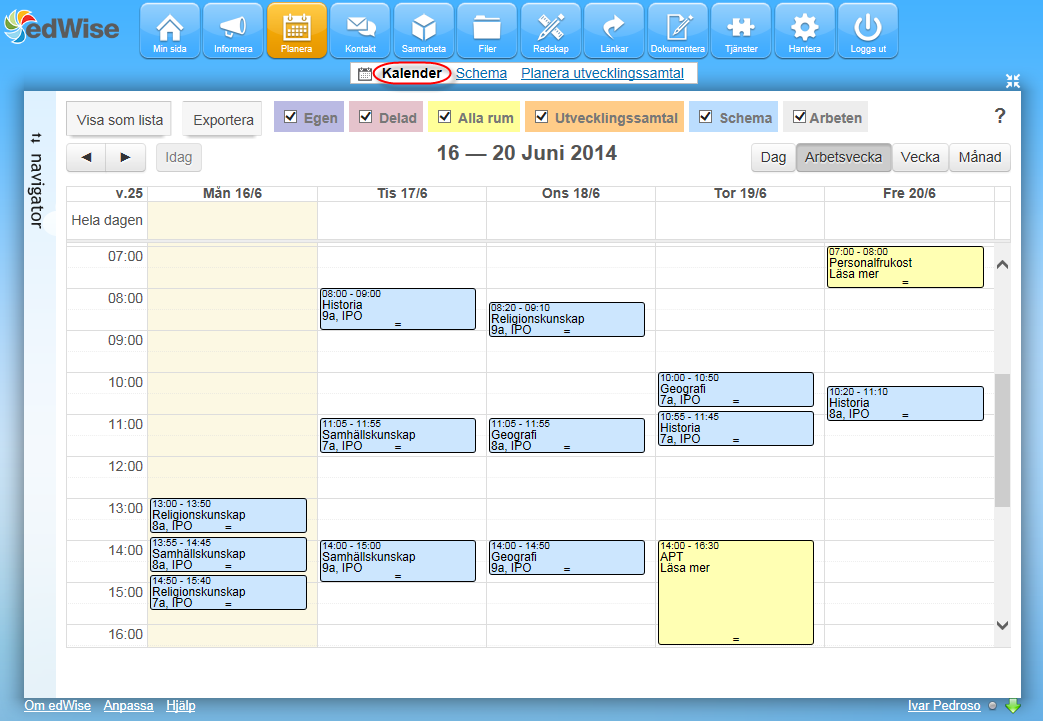Click the Visa som lista button
This screenshot has height=721, width=1043.
(x=119, y=120)
